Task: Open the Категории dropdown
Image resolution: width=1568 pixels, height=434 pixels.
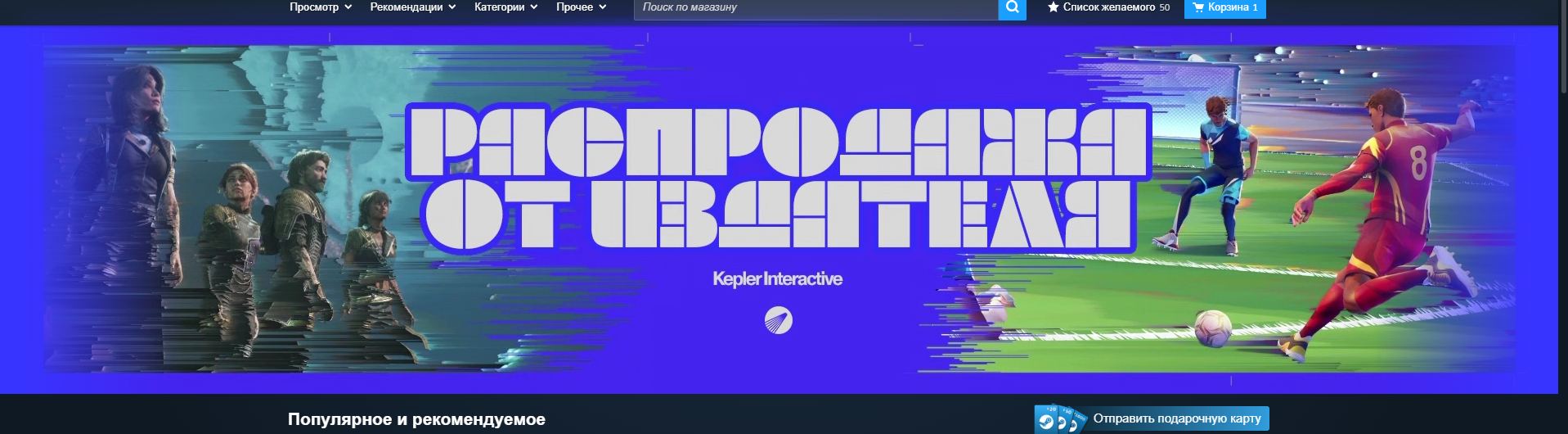Action: 506,7
